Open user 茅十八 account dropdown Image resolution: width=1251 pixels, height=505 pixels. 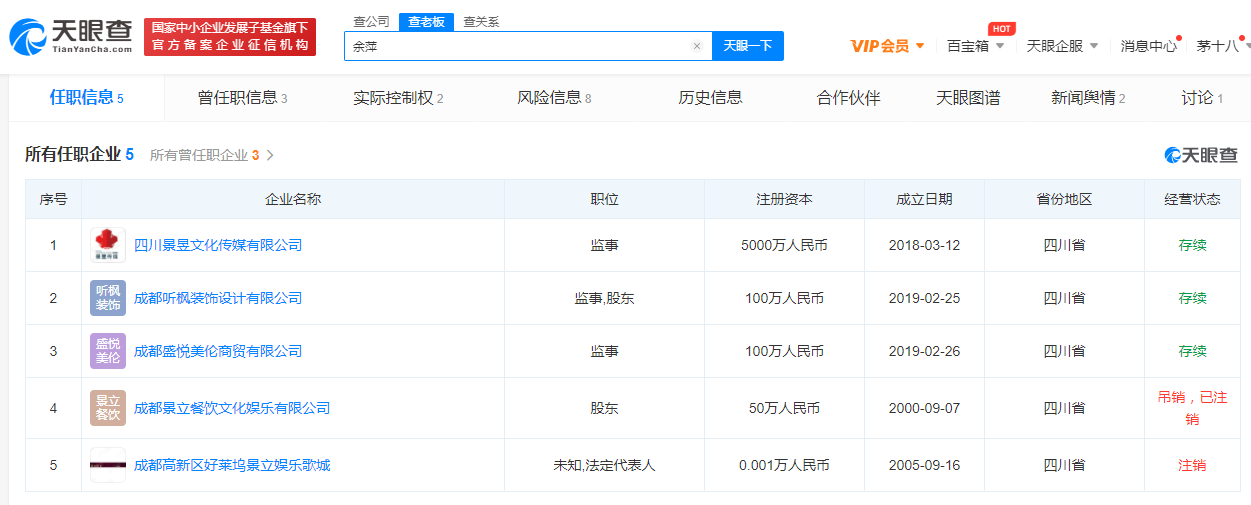[1222, 46]
